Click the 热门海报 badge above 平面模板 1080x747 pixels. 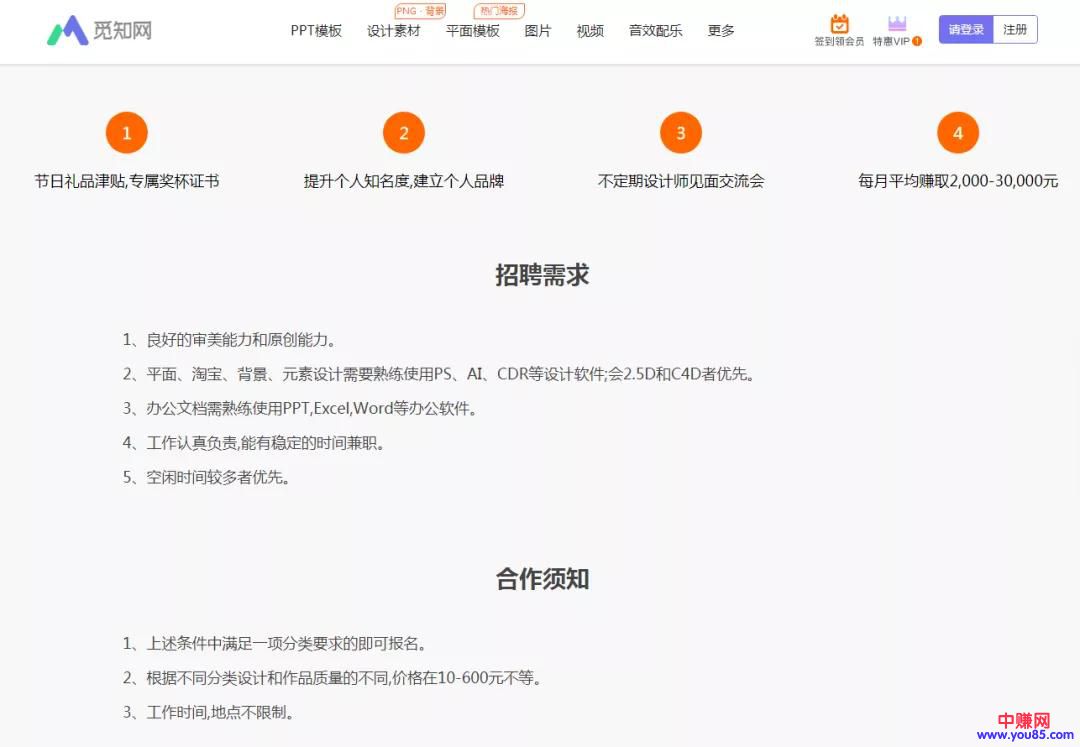click(499, 11)
